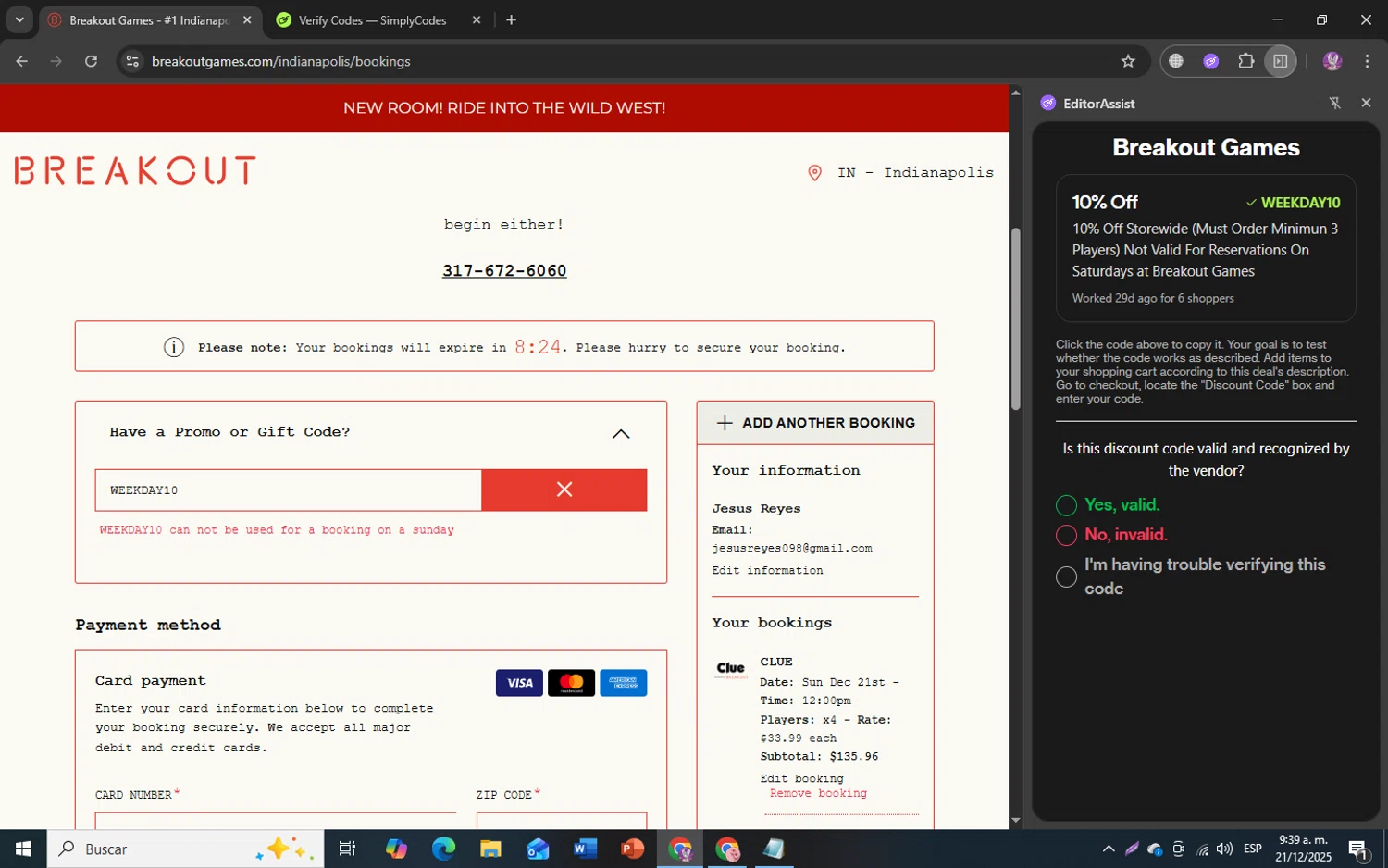
Task: Click the info icon in expiry notice
Action: point(174,347)
